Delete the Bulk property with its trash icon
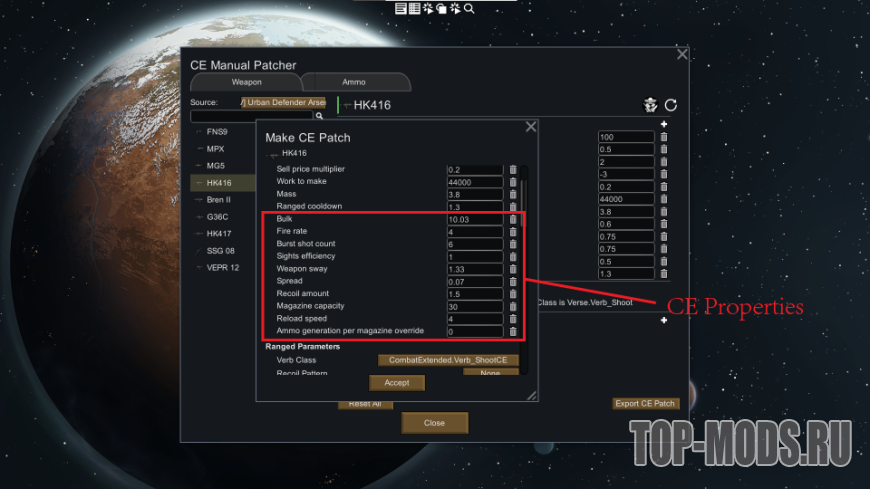Image resolution: width=870 pixels, height=489 pixels. tap(513, 219)
